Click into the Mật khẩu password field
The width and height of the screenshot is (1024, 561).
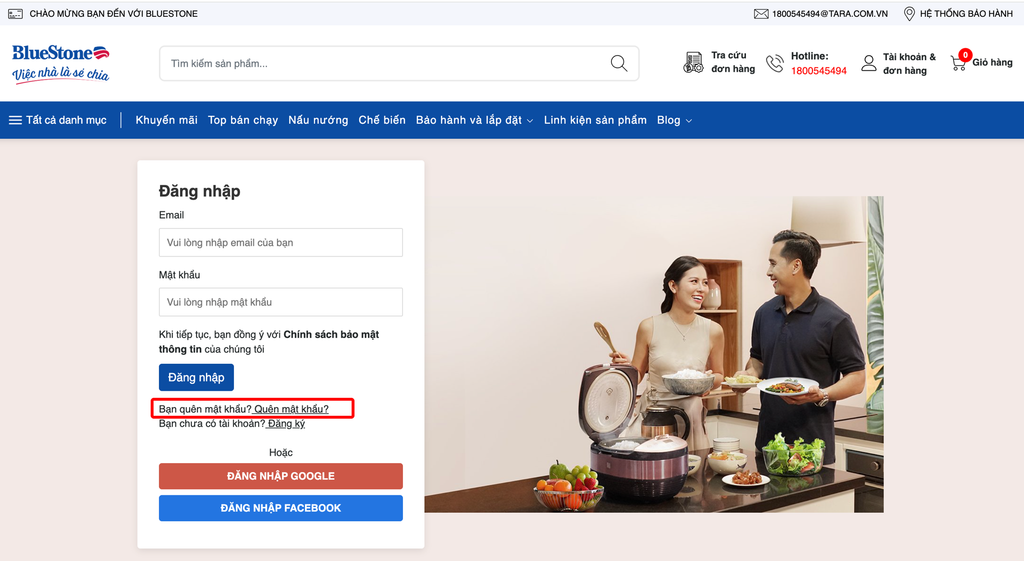(280, 302)
